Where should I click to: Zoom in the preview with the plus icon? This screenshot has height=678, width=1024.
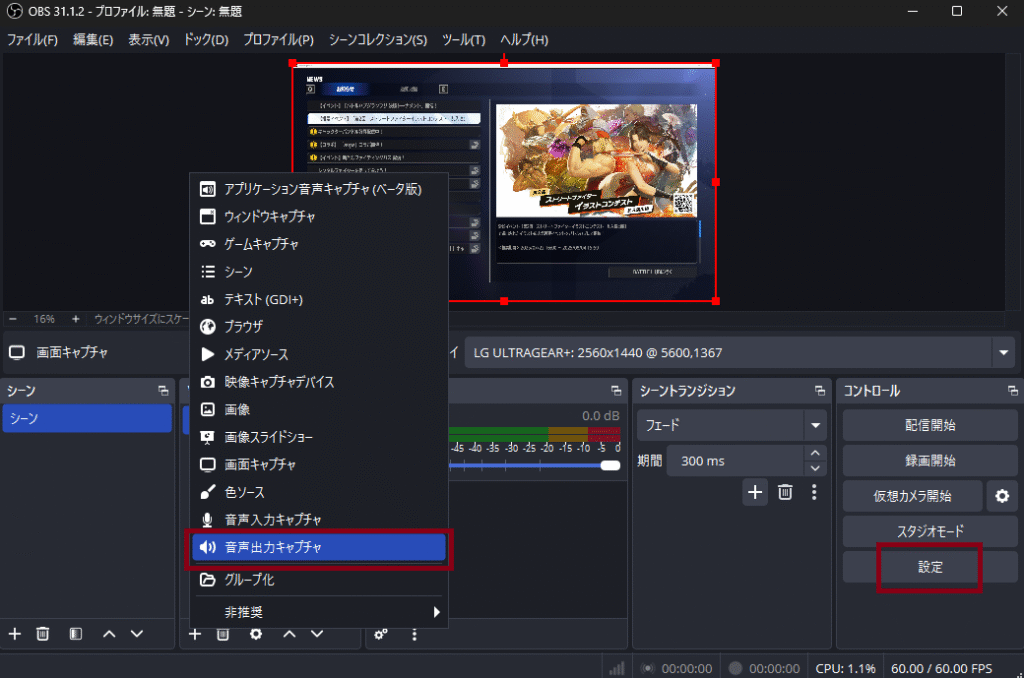tap(76, 319)
